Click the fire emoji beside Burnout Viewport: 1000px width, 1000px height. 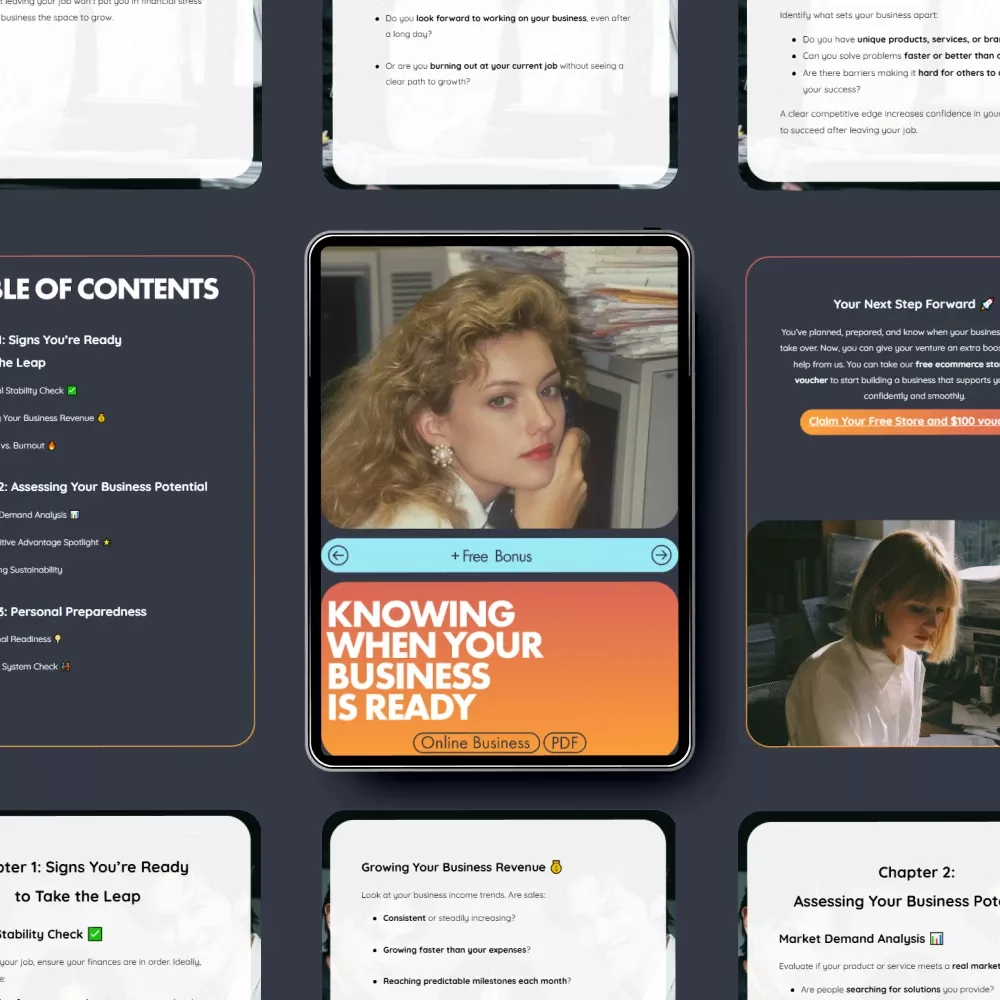pyautogui.click(x=52, y=446)
